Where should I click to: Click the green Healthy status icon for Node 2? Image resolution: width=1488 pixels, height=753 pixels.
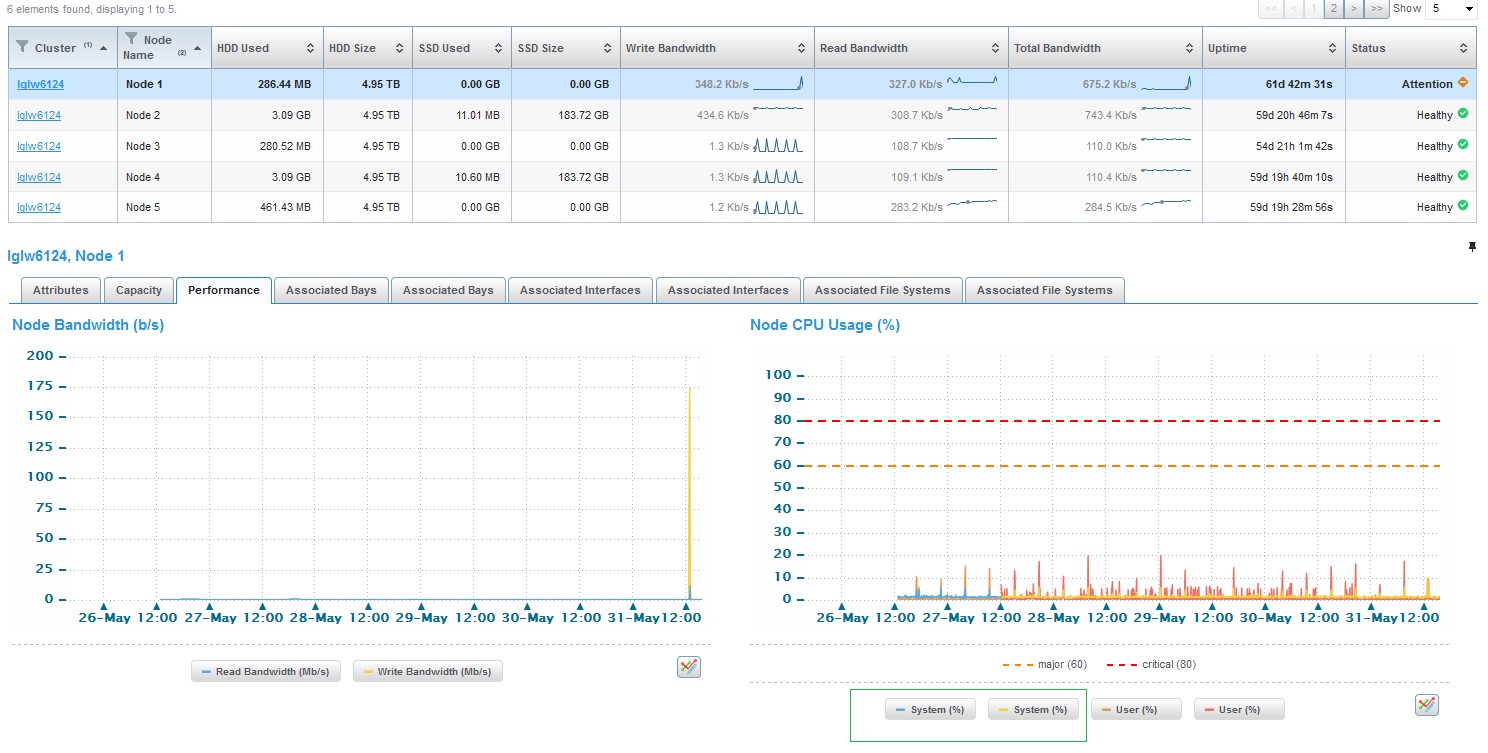point(1463,114)
